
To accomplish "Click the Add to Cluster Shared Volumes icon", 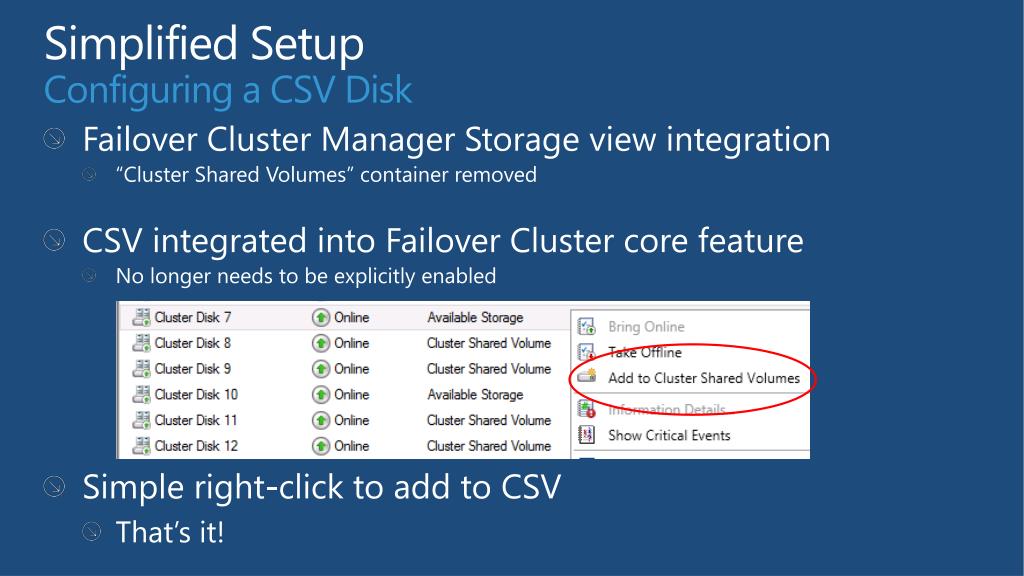I will 587,376.
